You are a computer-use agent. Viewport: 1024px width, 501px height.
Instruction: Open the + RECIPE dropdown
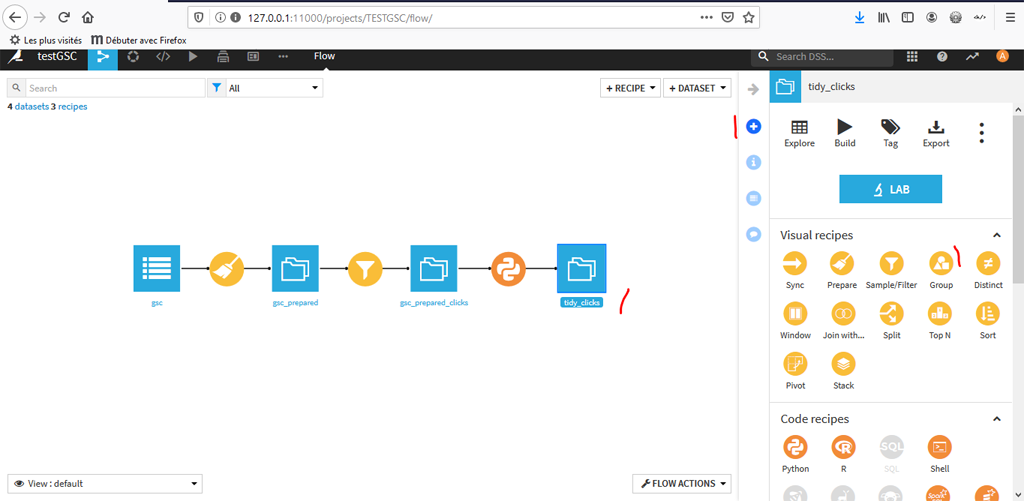click(x=630, y=88)
